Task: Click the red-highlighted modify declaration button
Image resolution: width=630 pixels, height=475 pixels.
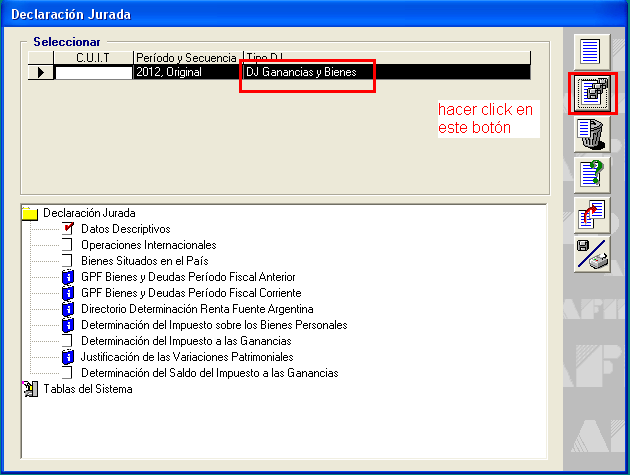Action: (x=592, y=93)
